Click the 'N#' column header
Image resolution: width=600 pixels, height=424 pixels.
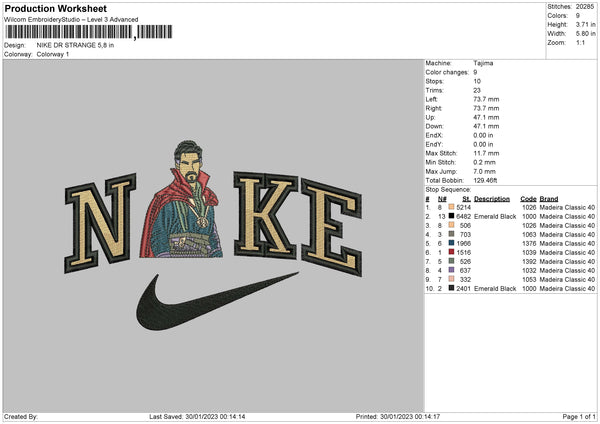click(x=442, y=199)
